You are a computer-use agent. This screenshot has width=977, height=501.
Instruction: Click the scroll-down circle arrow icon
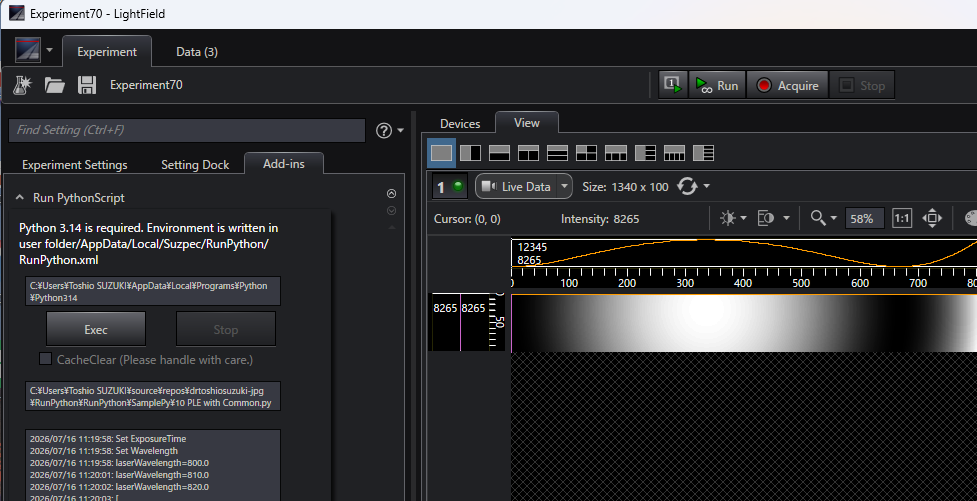pos(391,211)
